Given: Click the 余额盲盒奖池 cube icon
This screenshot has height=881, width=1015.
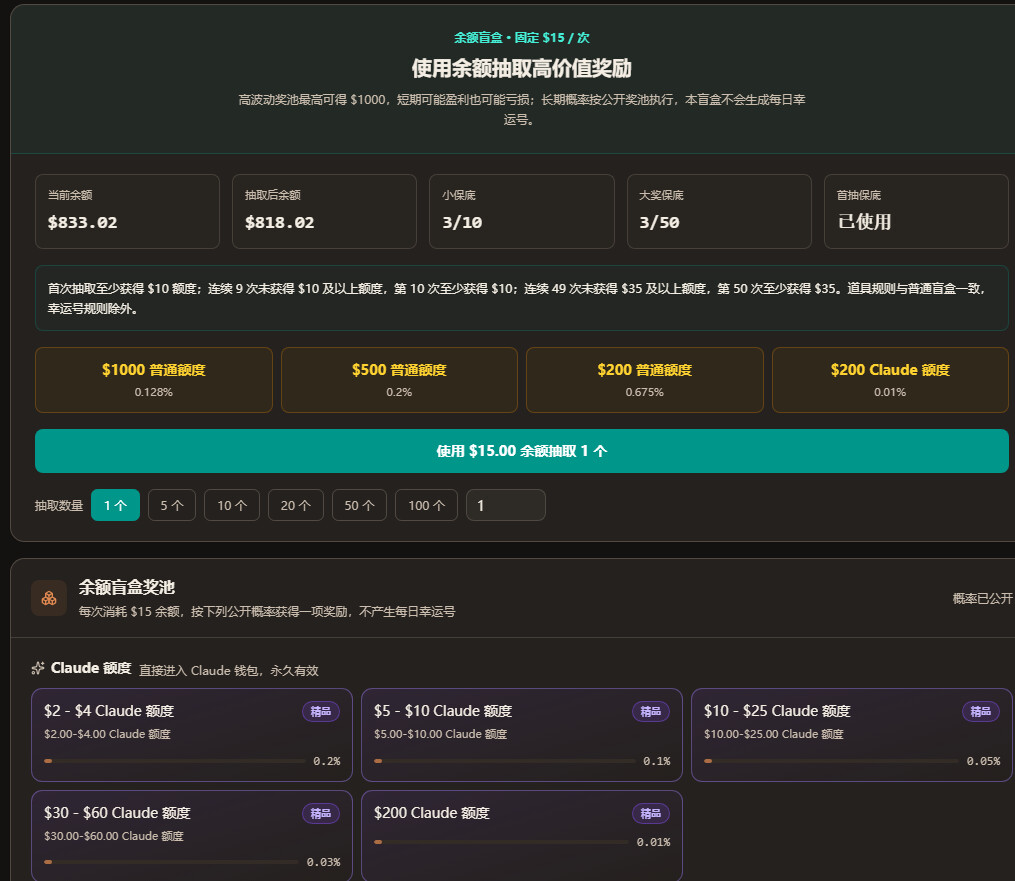Looking at the screenshot, I should pyautogui.click(x=49, y=598).
